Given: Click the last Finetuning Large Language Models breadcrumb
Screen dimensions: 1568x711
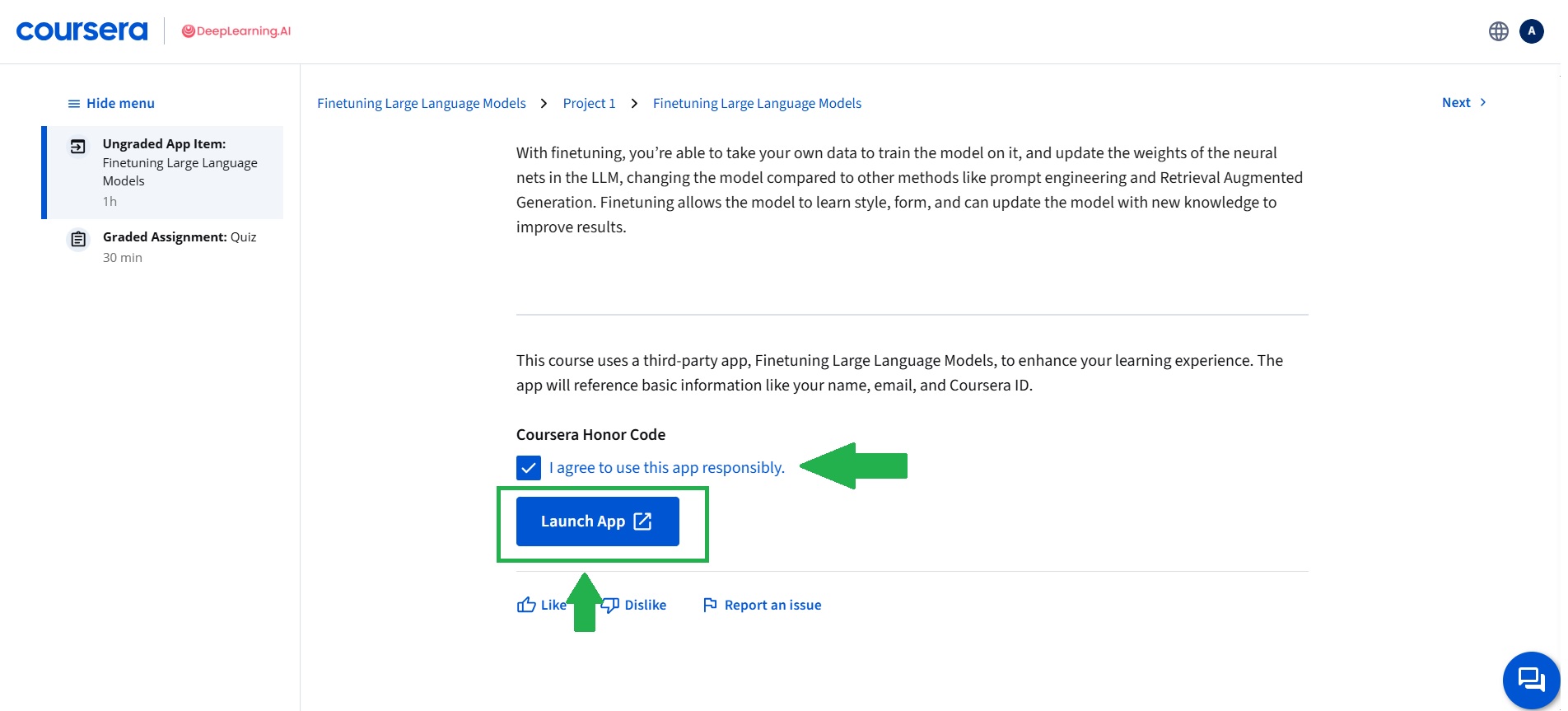Looking at the screenshot, I should [757, 103].
